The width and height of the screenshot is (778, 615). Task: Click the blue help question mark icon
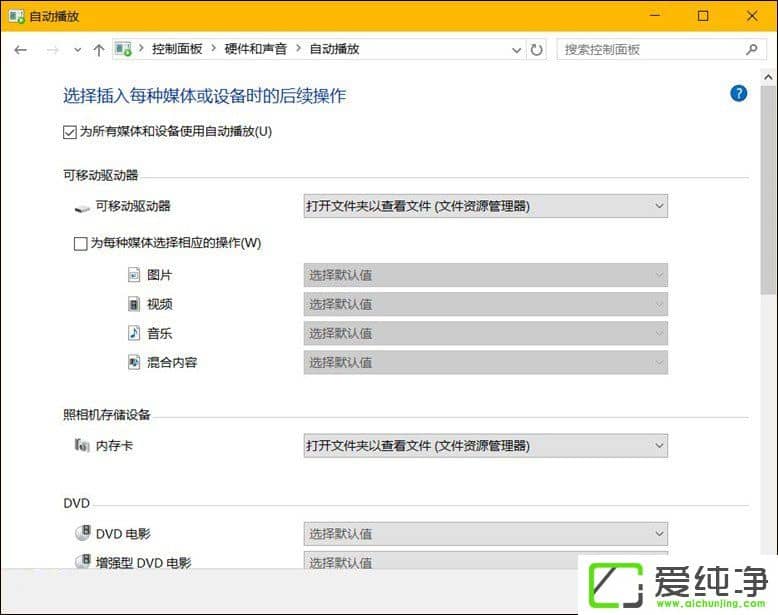click(739, 93)
